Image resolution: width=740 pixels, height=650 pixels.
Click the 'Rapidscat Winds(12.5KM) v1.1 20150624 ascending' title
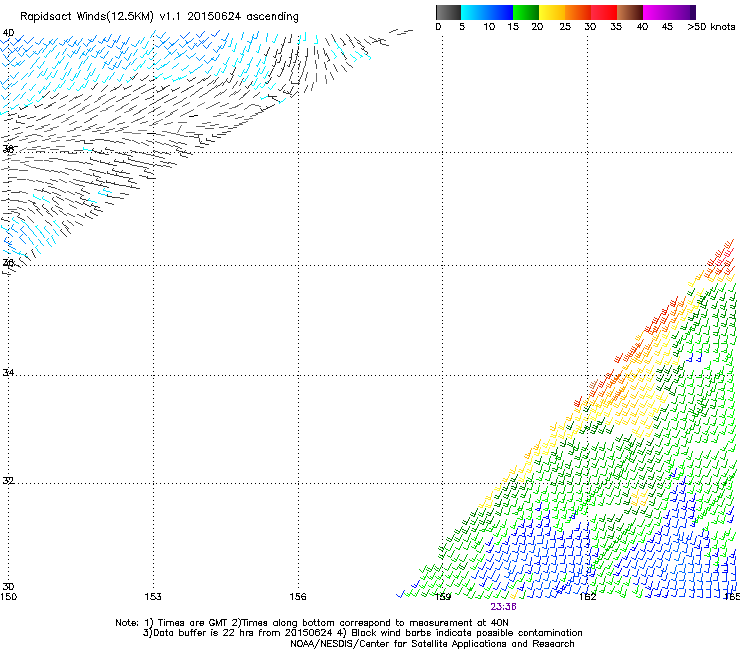click(x=159, y=17)
